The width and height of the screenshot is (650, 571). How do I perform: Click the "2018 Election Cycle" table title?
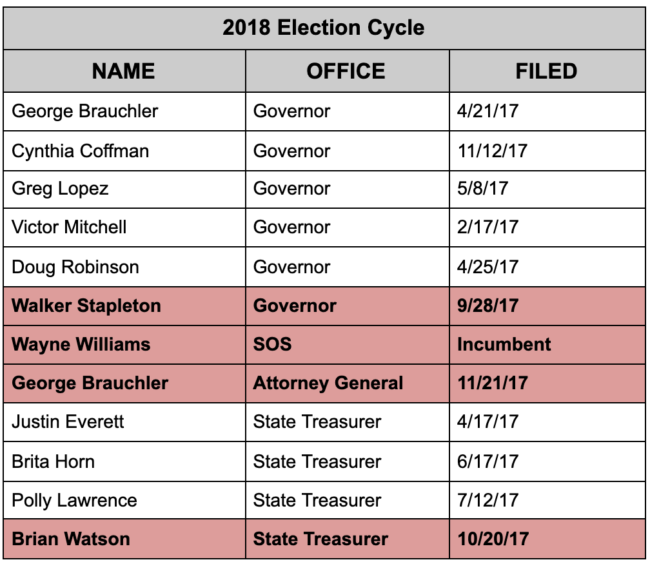tap(323, 28)
